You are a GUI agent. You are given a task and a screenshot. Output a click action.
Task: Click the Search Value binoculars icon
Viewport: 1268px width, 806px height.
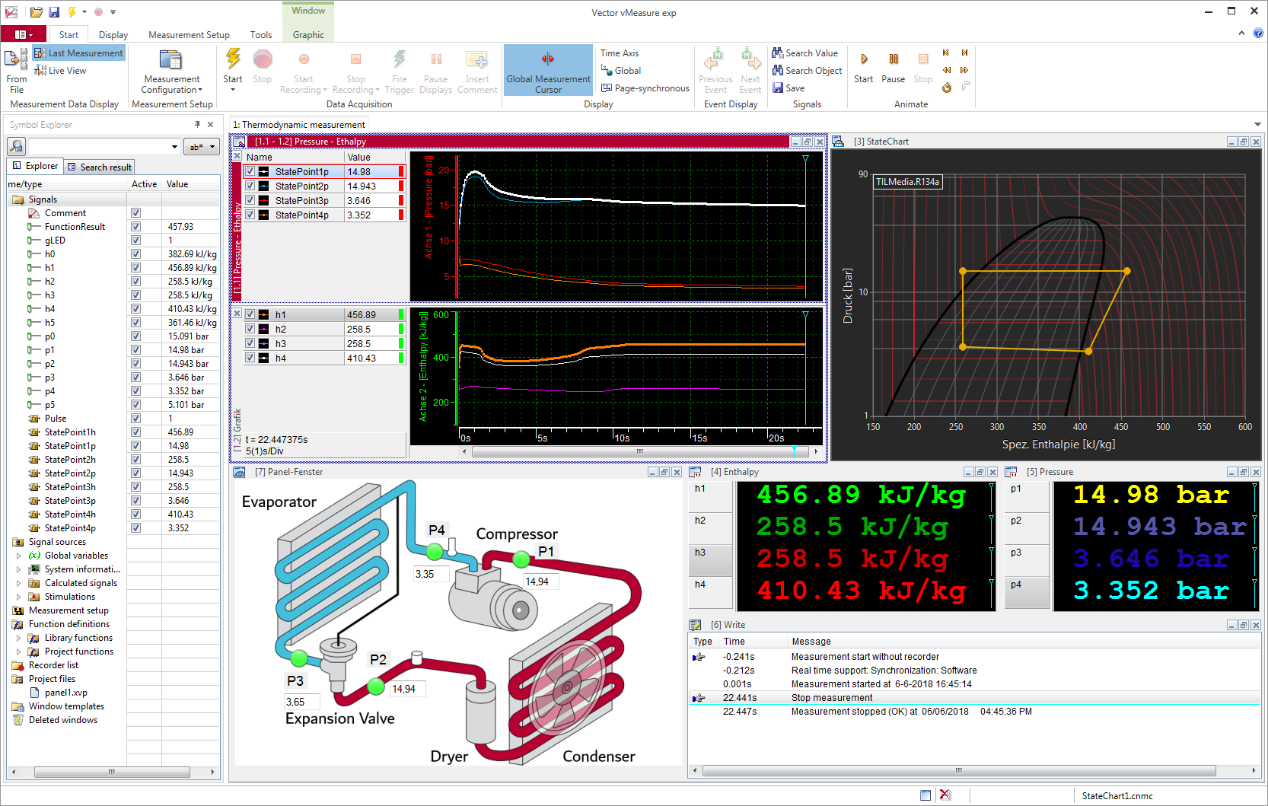(x=779, y=53)
